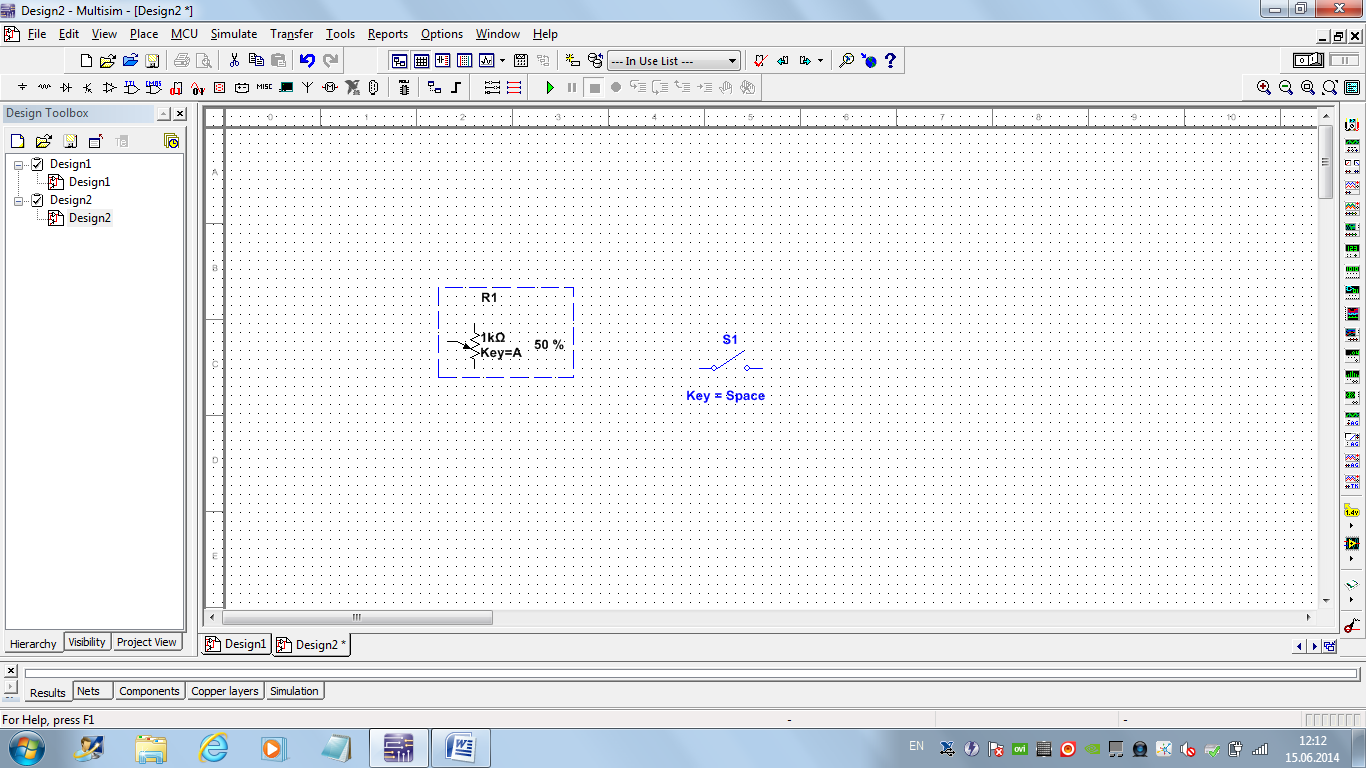Image resolution: width=1366 pixels, height=768 pixels.
Task: Open the Grapher view icon
Action: click(x=487, y=61)
